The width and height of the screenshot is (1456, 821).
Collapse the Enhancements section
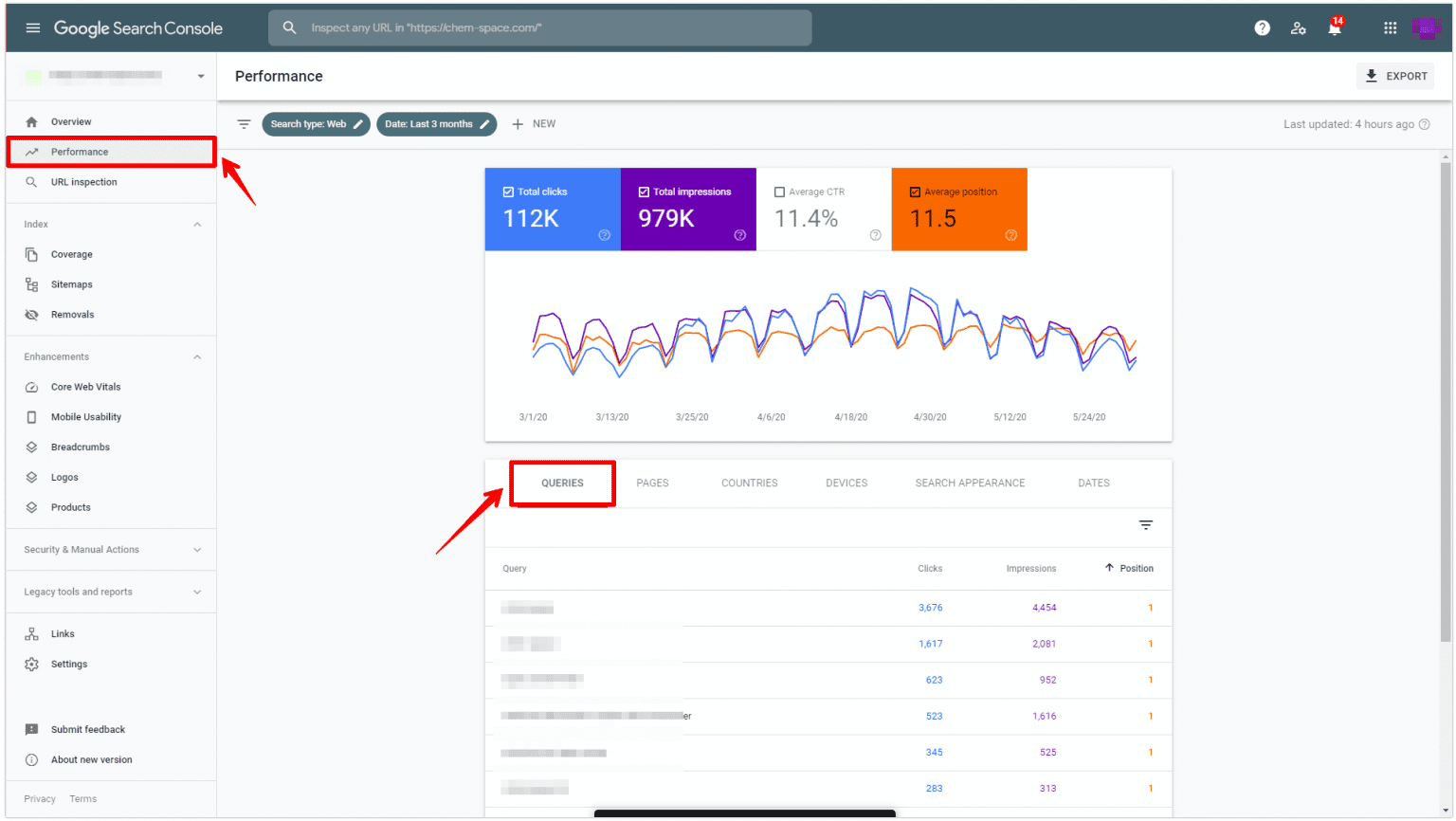click(197, 357)
